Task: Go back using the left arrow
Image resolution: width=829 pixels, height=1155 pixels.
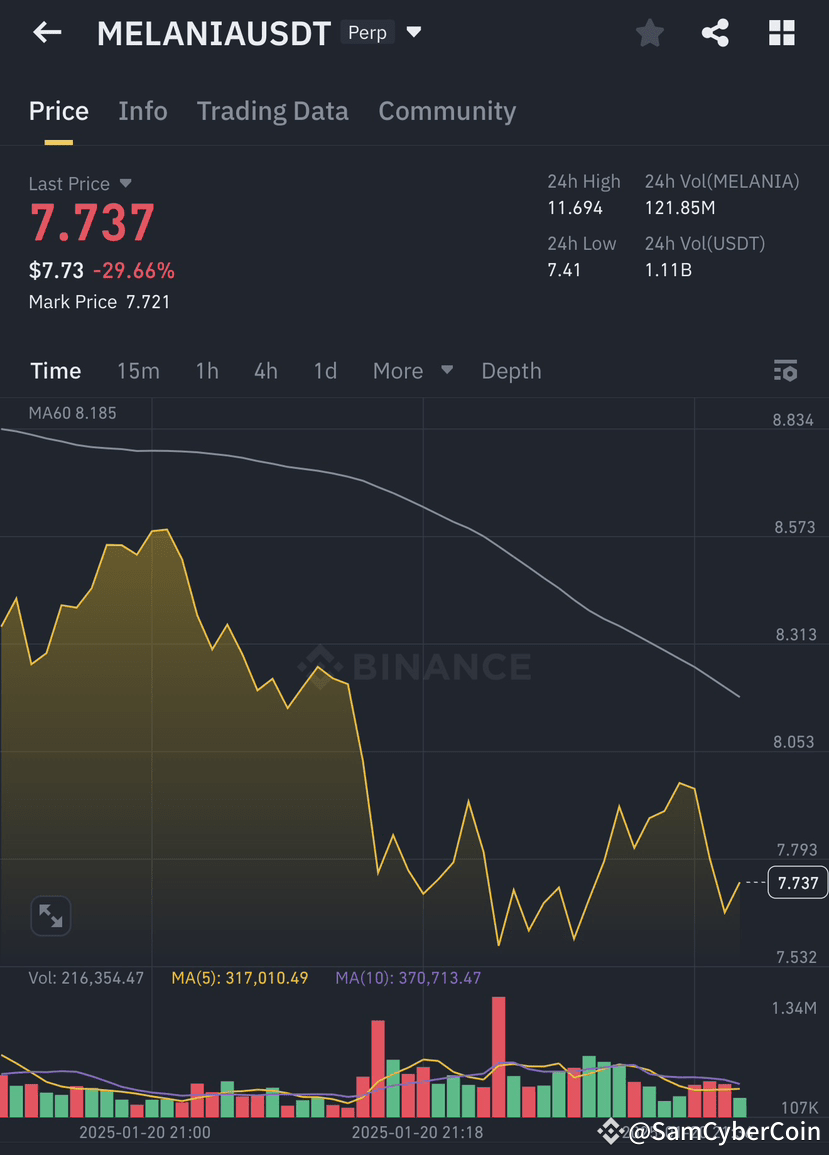Action: 47,32
